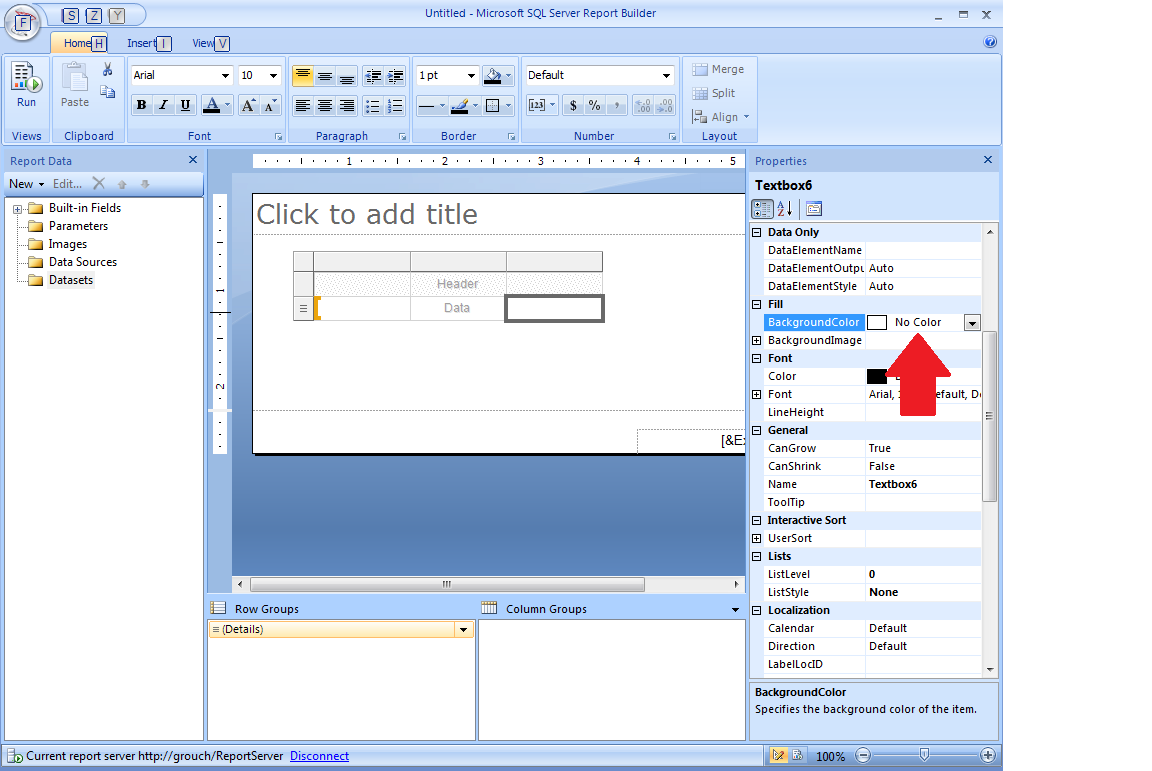Open the 1 pt border width dropdown
The image size is (1152, 771).
click(471, 76)
